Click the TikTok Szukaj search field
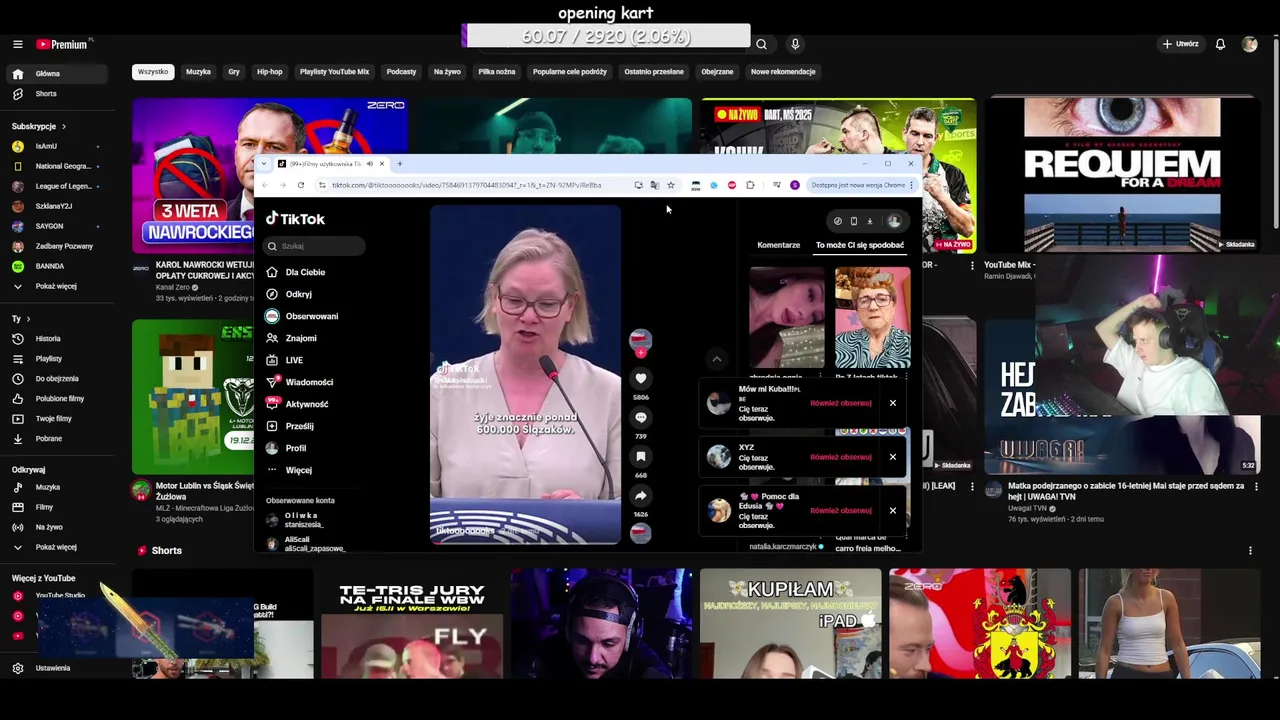 (x=315, y=246)
